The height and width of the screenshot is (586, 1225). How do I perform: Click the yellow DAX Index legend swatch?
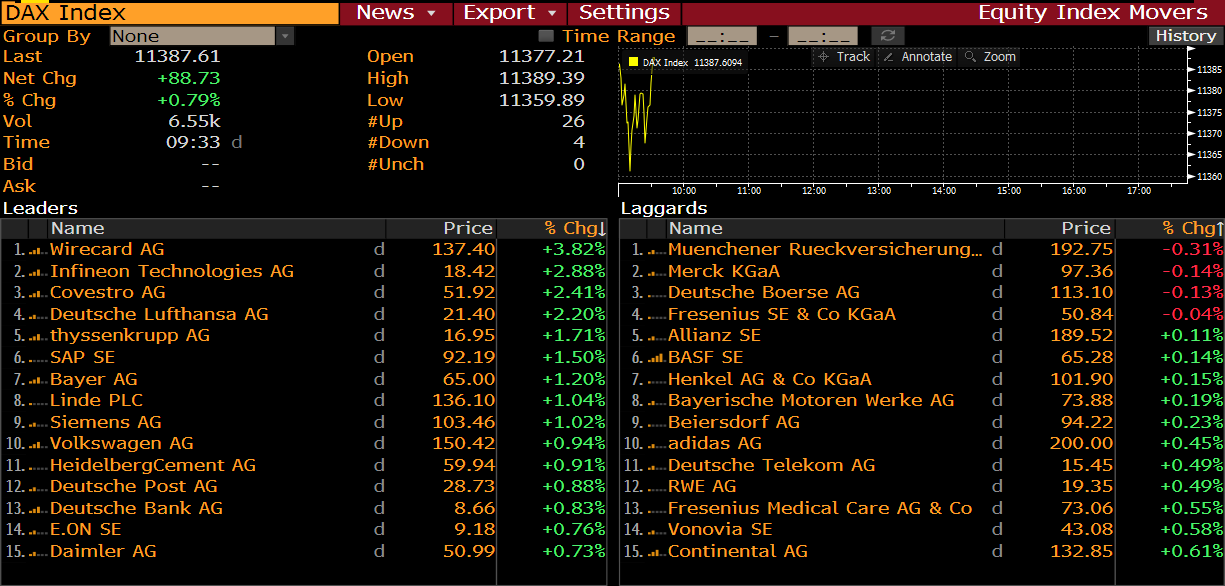pyautogui.click(x=633, y=62)
